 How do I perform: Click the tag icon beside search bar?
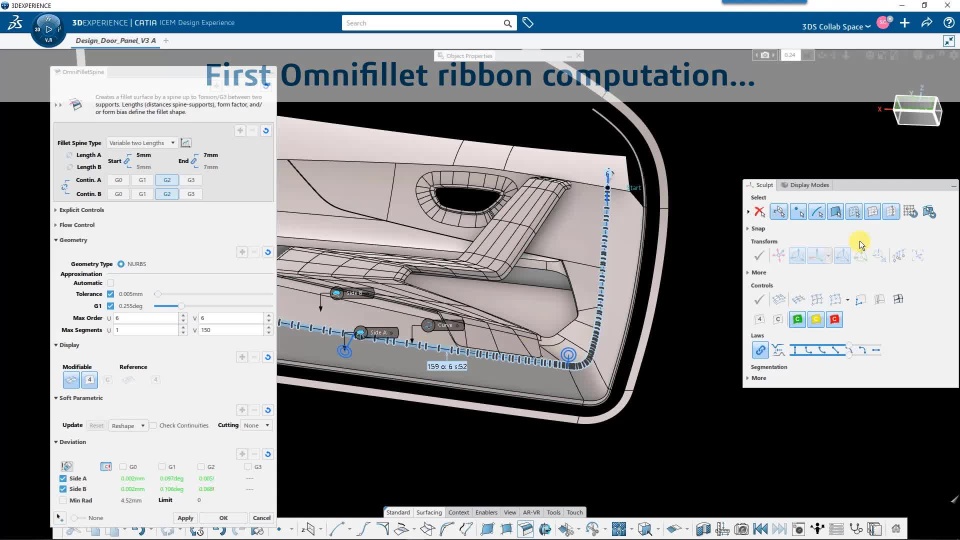click(x=528, y=23)
